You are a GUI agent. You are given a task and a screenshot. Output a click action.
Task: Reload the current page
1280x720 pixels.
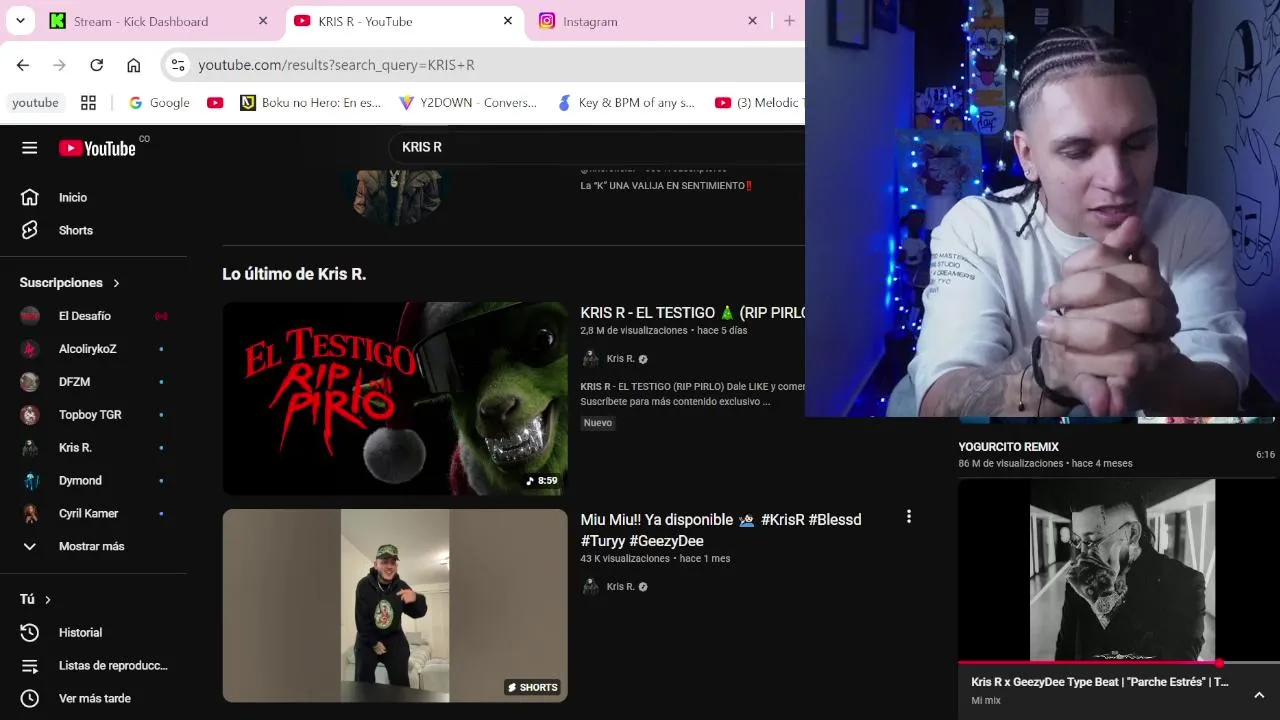pos(96,65)
